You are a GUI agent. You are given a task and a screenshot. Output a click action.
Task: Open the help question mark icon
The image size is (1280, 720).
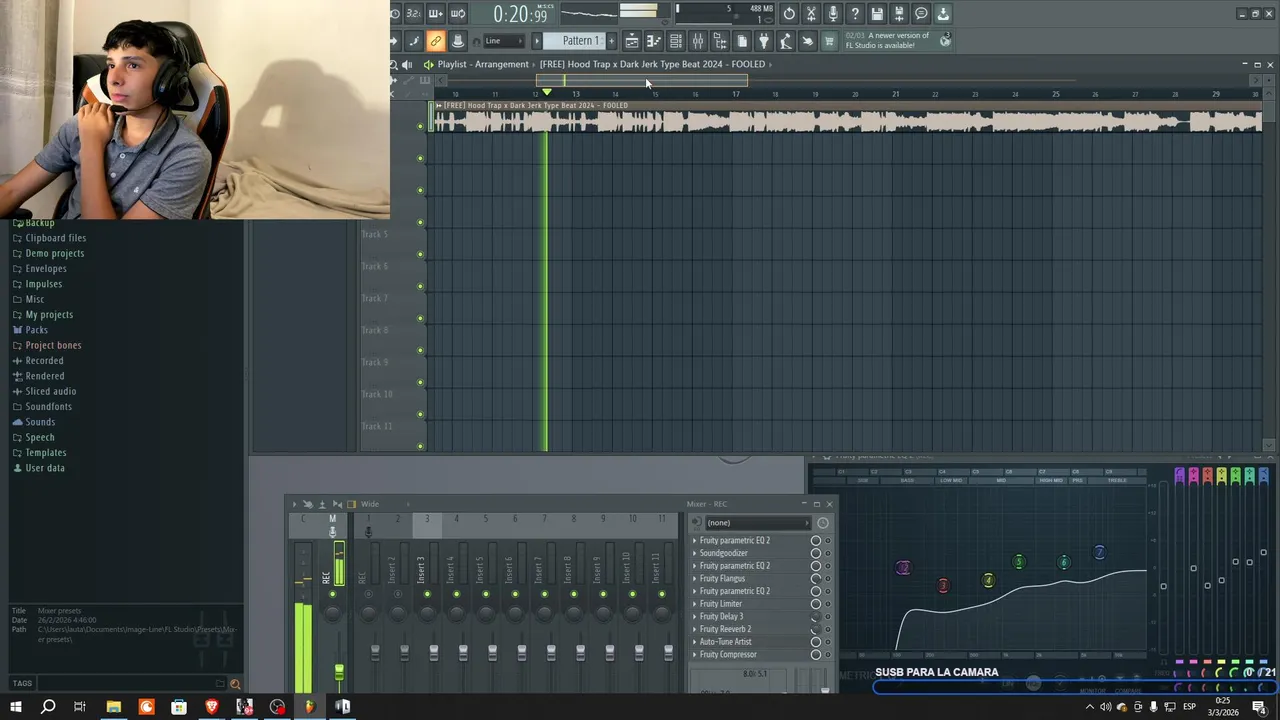[x=855, y=14]
